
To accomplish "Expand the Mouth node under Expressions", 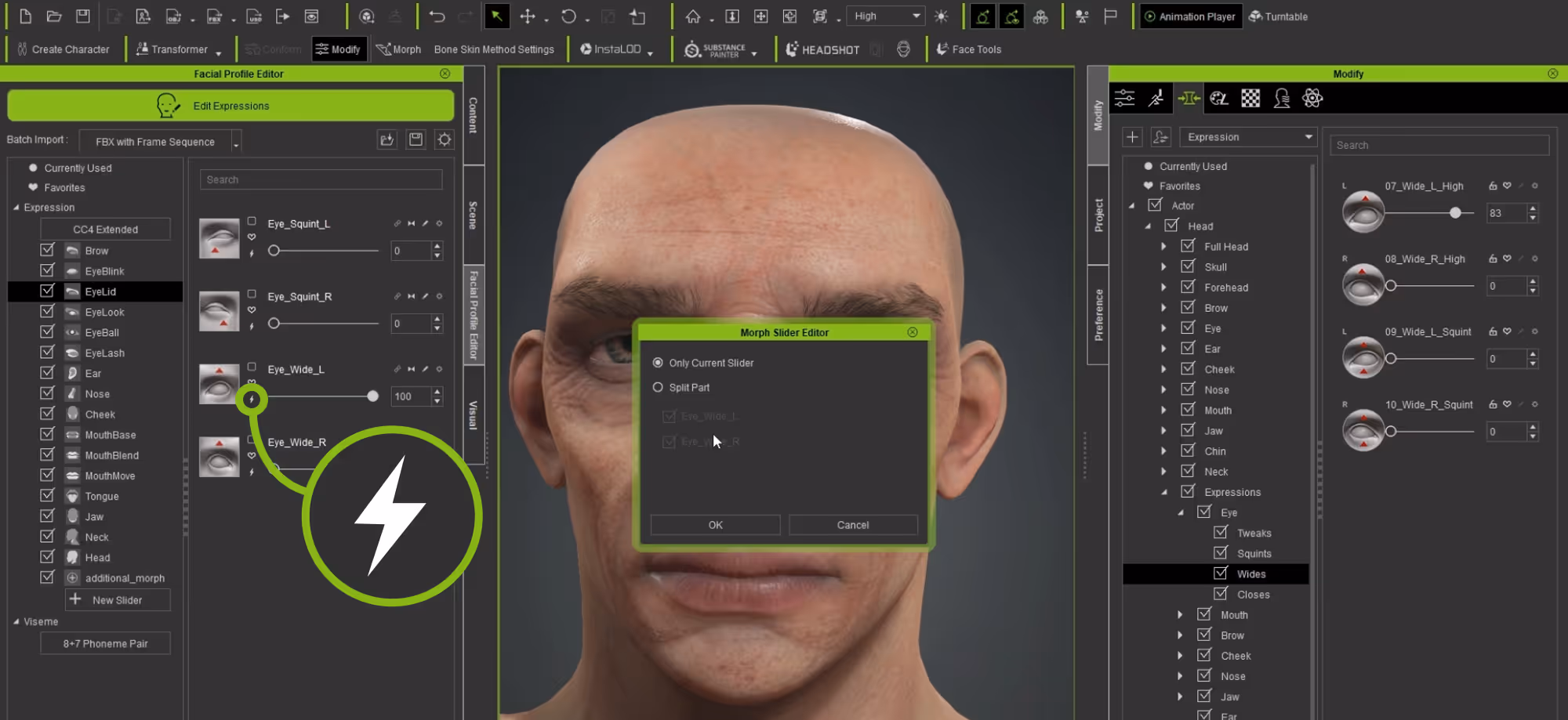I will pos(1180,615).
